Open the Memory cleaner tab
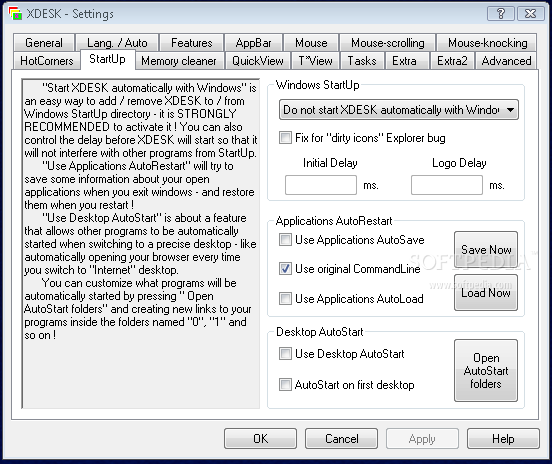 [x=179, y=61]
